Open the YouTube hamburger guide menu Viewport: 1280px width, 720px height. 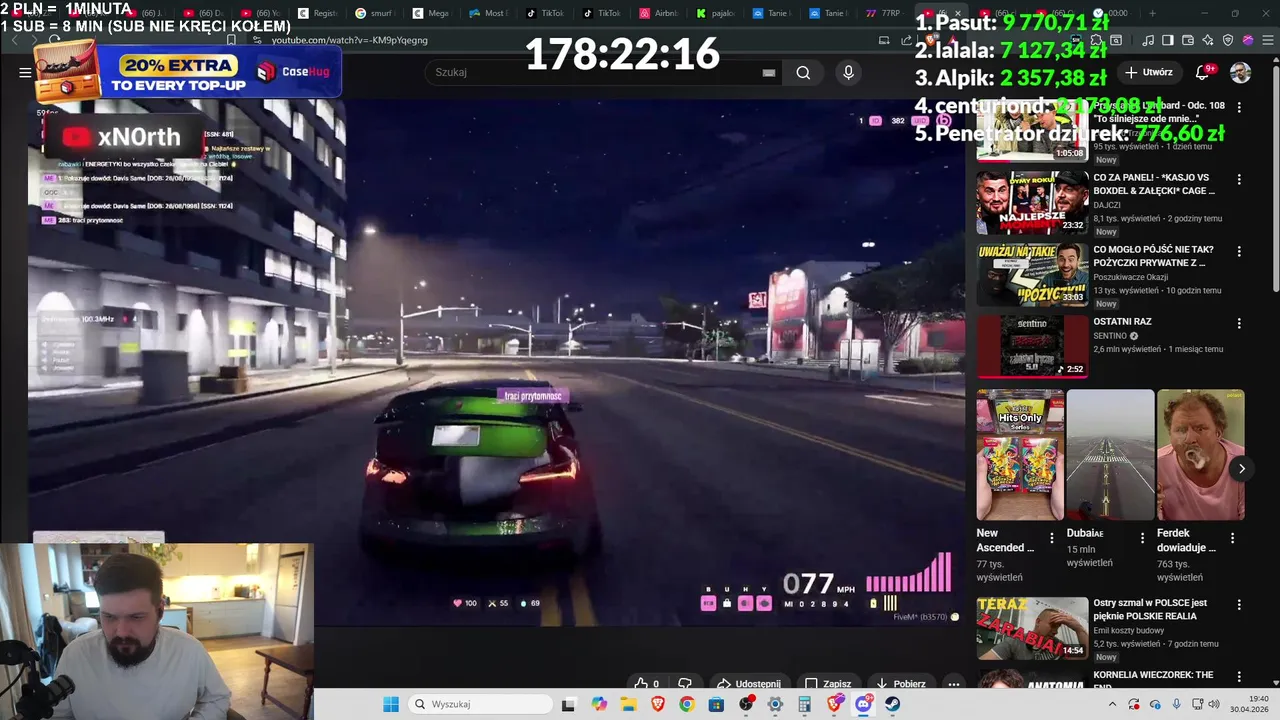click(x=25, y=72)
